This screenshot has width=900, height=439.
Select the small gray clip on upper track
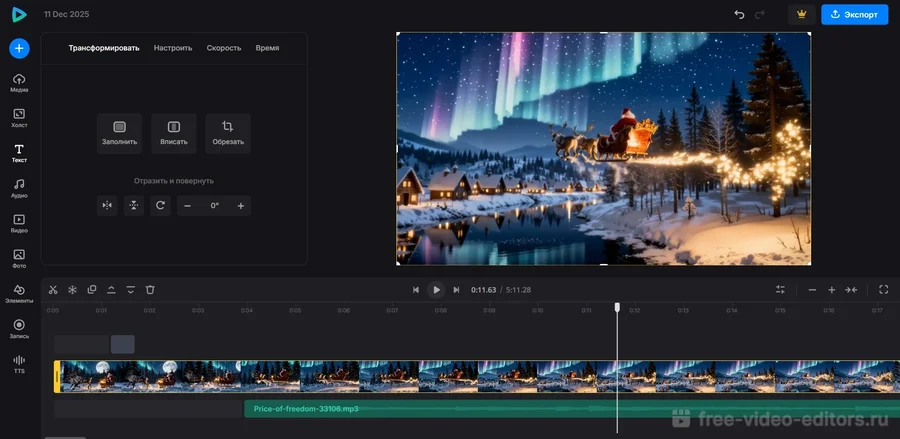(x=123, y=344)
